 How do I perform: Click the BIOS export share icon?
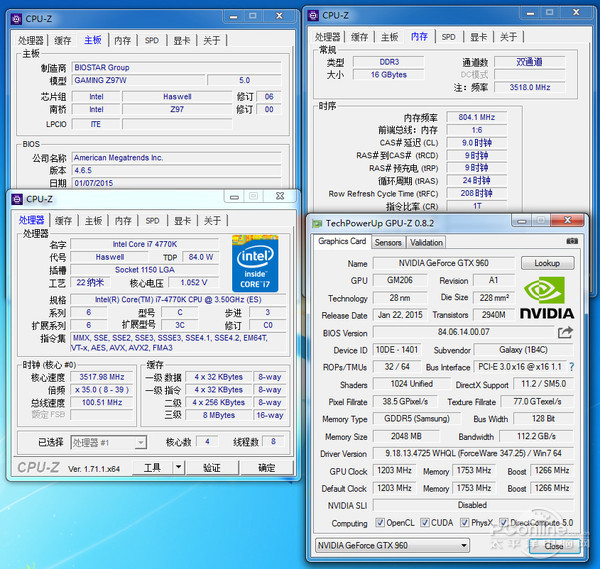(x=566, y=332)
